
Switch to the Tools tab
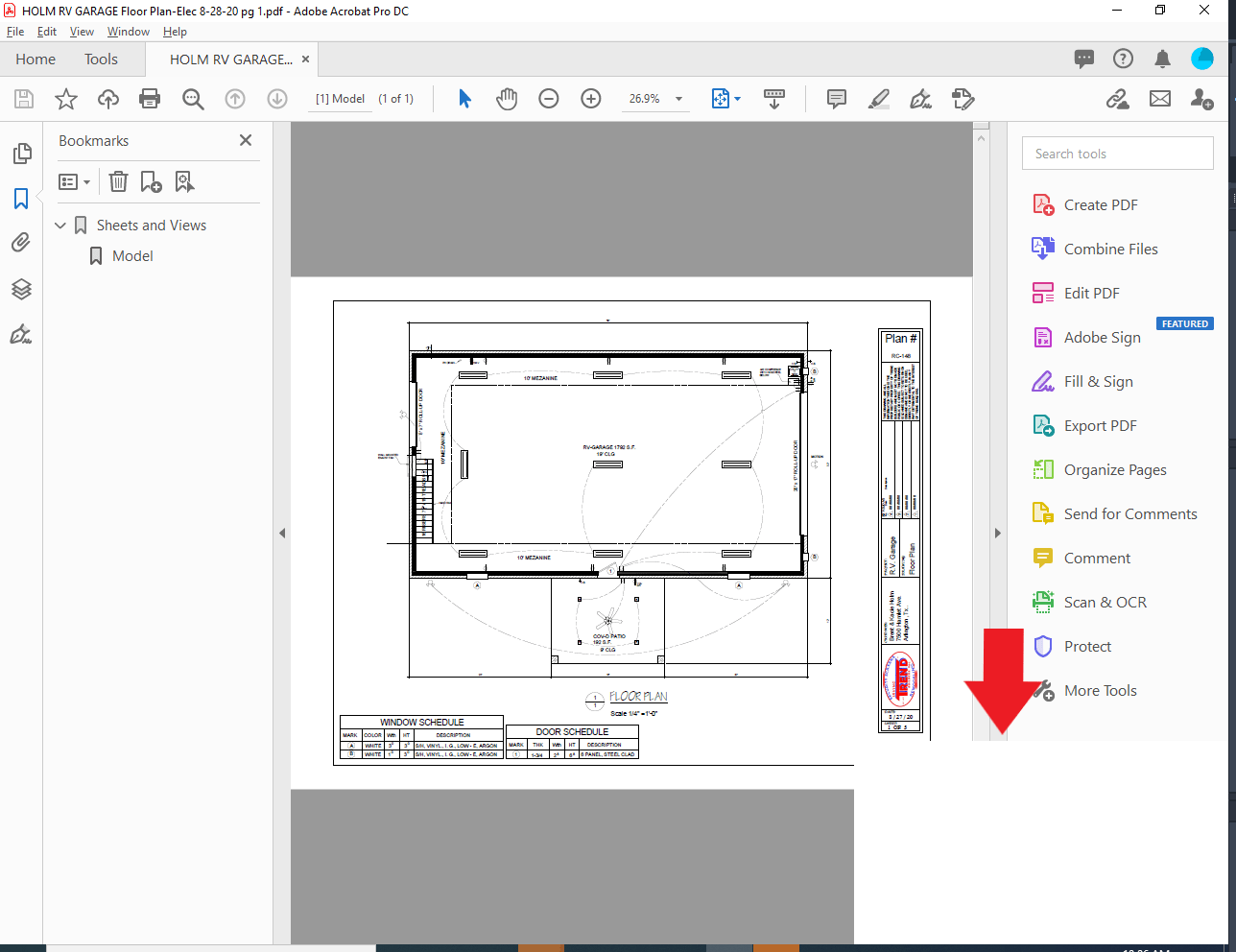[x=101, y=59]
